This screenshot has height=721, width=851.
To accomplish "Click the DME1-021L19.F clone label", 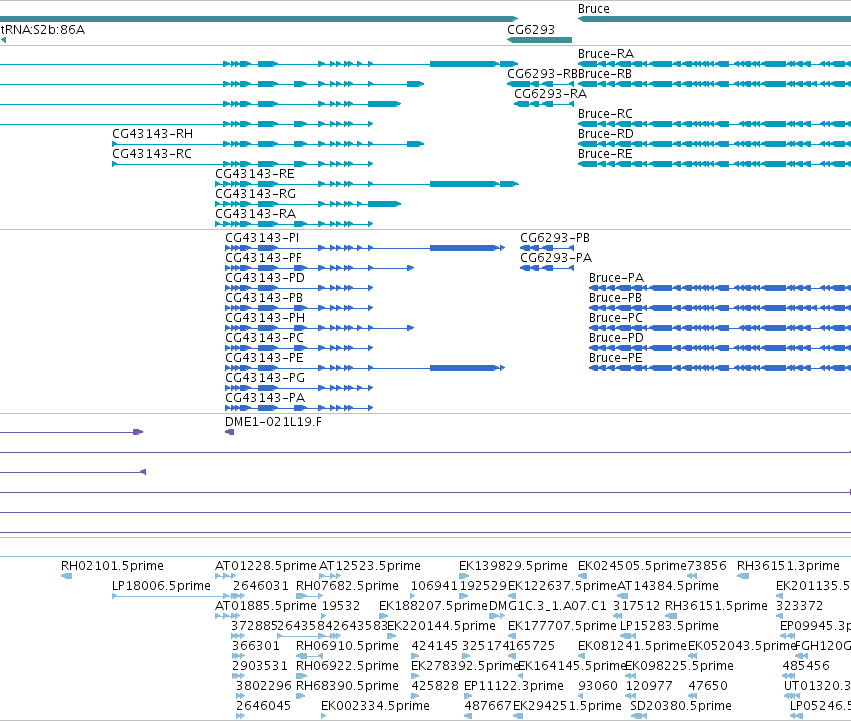I will (x=273, y=422).
